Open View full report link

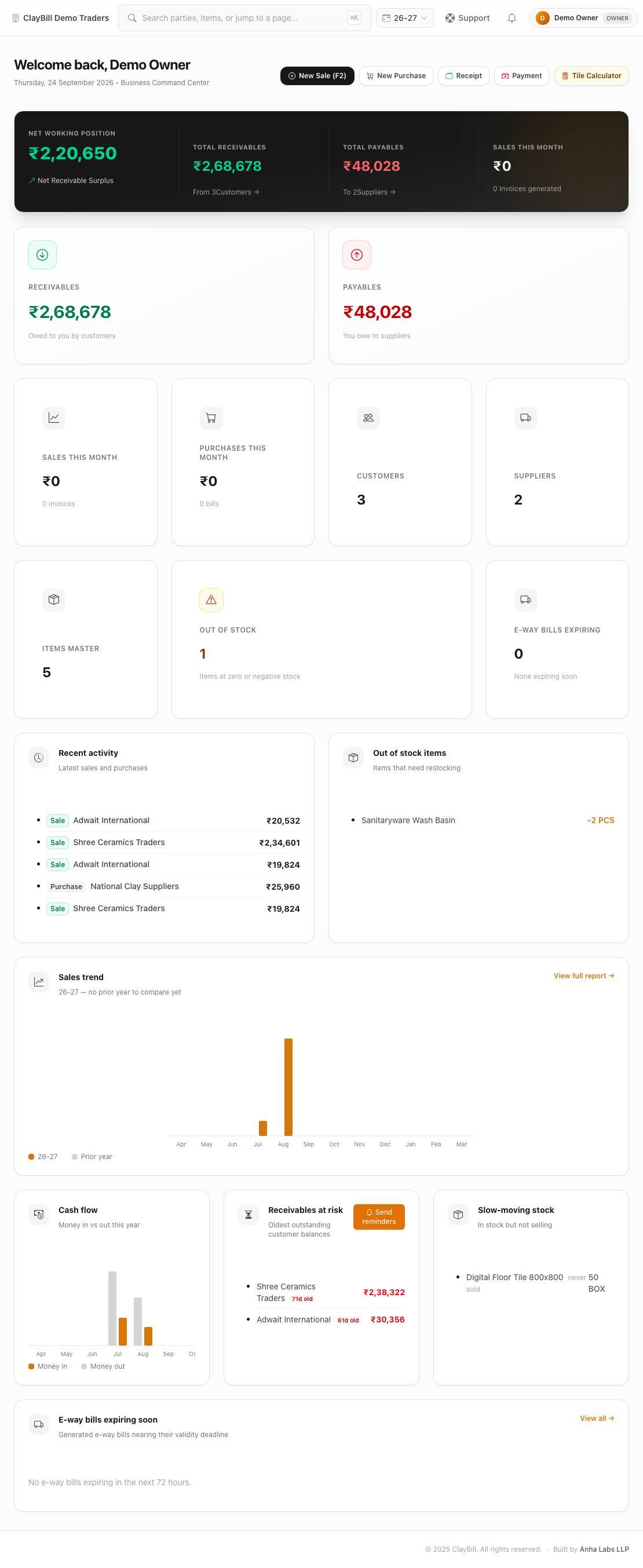584,976
